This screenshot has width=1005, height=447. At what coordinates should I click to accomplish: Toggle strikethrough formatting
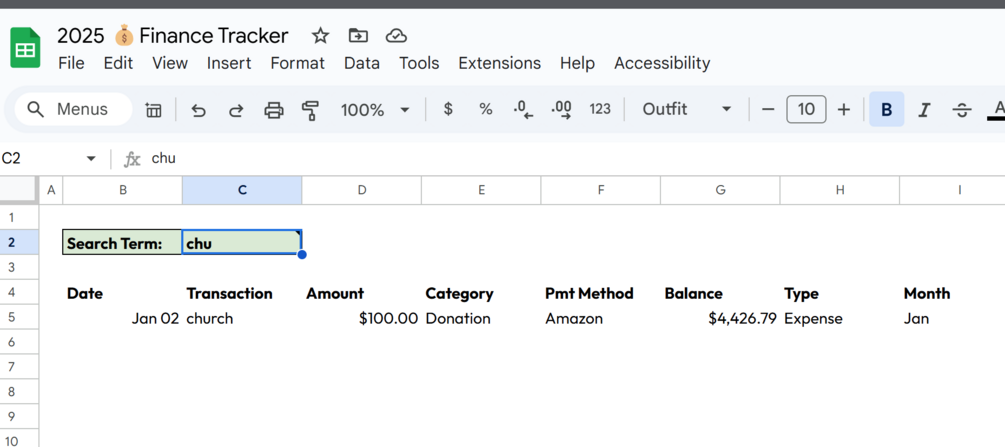click(961, 110)
